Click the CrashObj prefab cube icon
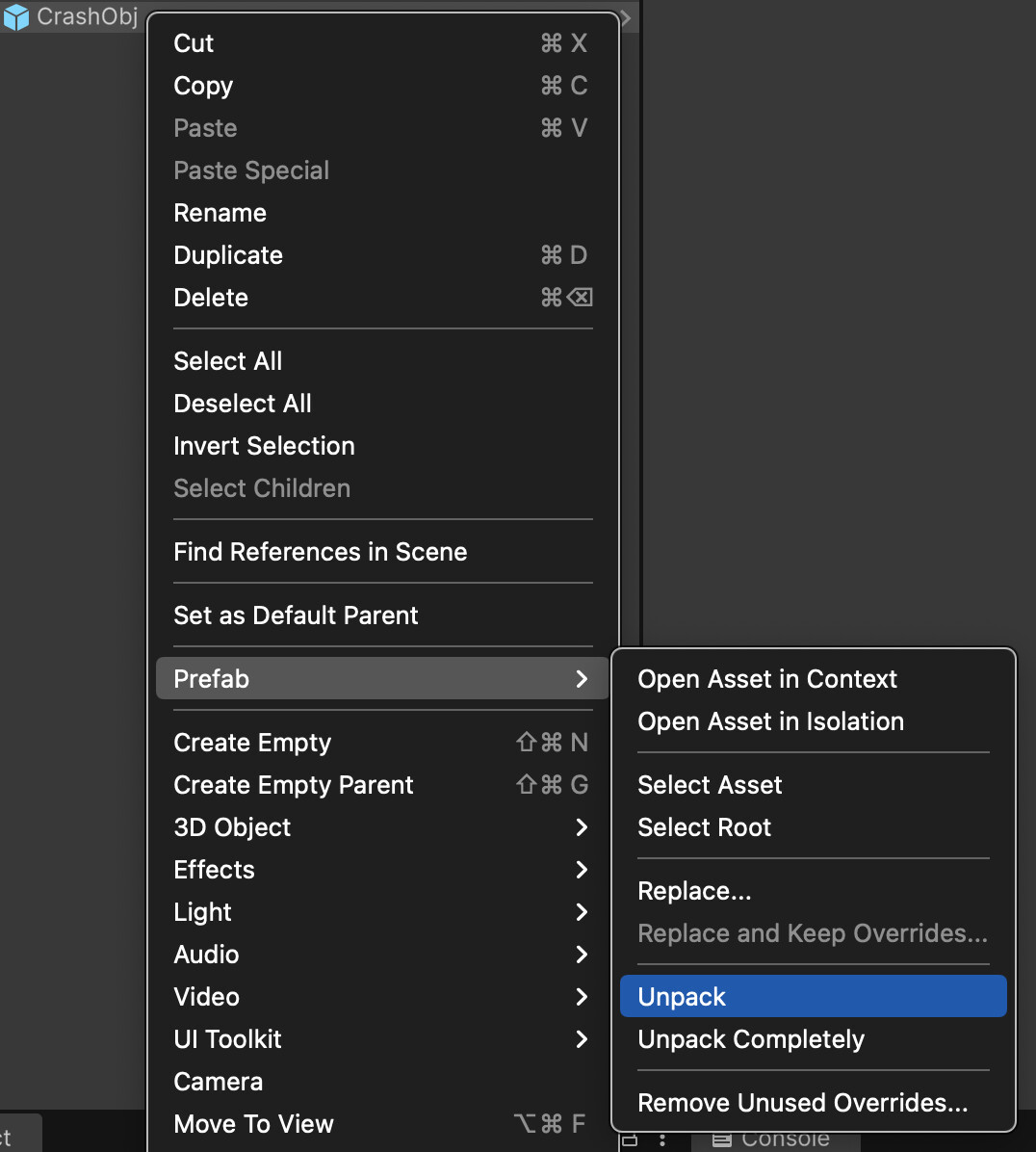The width and height of the screenshot is (1036, 1152). (16, 16)
